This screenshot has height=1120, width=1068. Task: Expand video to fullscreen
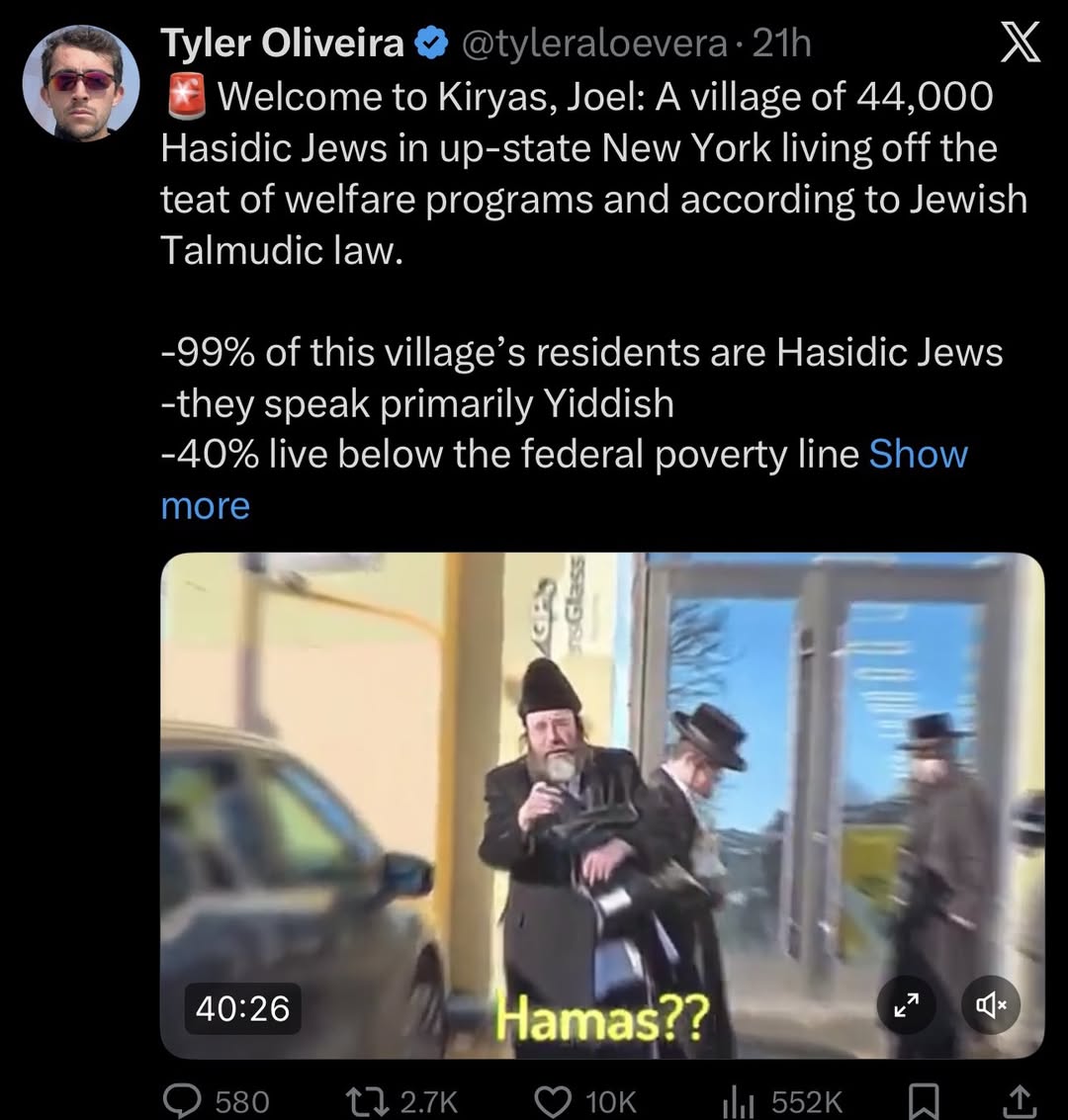pos(907,1005)
